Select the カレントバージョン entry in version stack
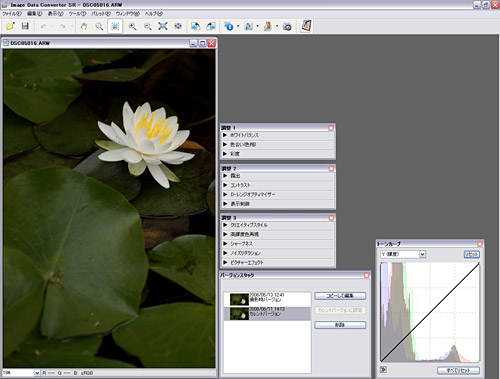This screenshot has width=500, height=379. 267,314
